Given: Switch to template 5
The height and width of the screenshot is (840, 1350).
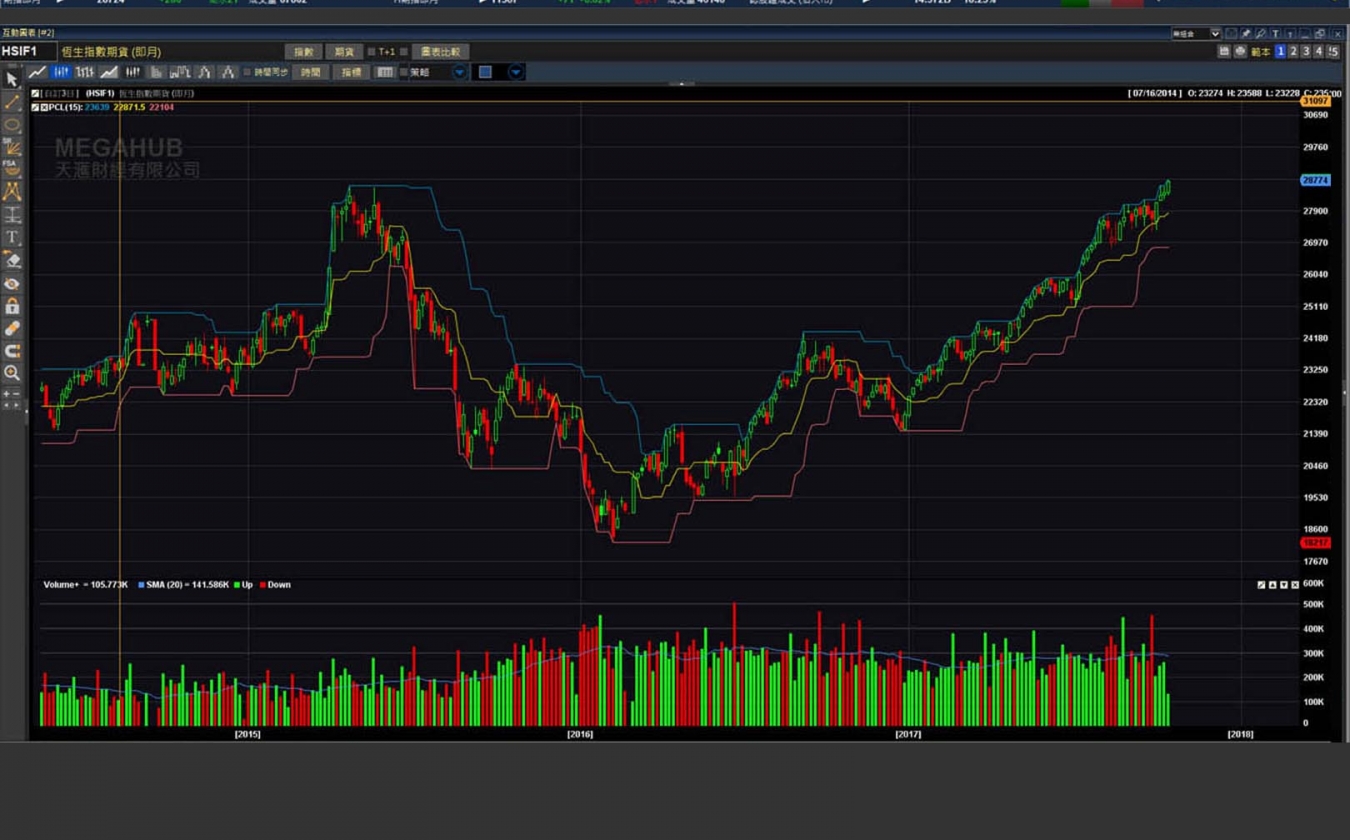Looking at the screenshot, I should (x=1333, y=51).
